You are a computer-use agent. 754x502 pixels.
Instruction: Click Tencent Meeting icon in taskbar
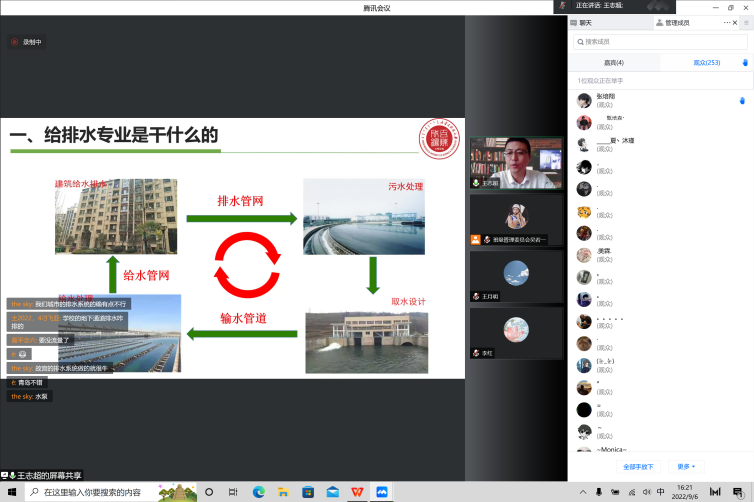(x=381, y=492)
